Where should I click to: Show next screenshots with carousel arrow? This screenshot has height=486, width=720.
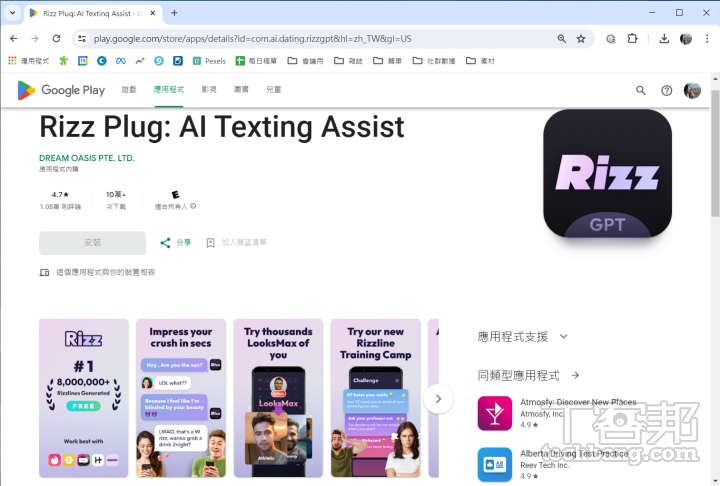tap(438, 399)
